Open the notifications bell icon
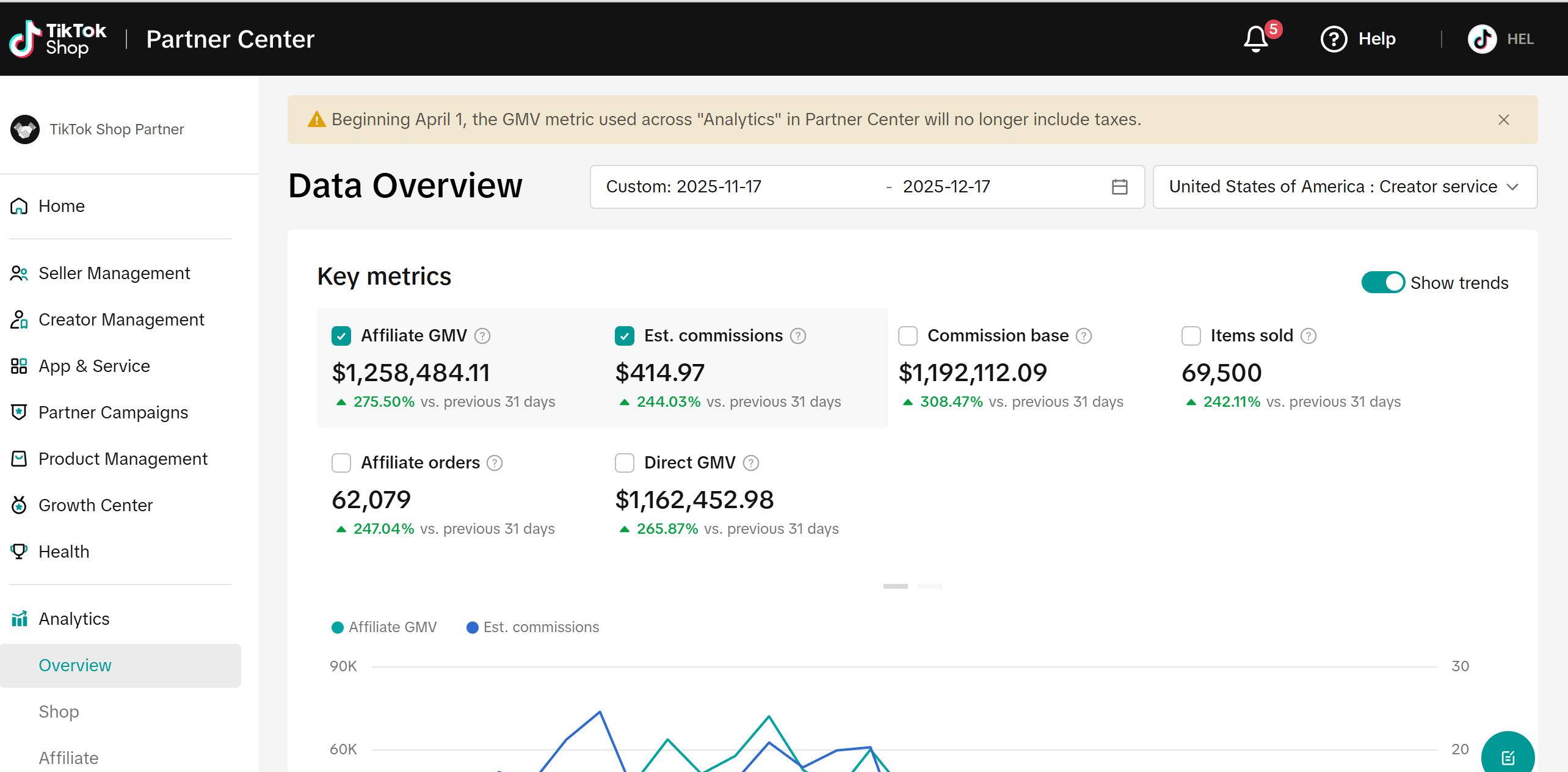This screenshot has height=772, width=1568. coord(1256,39)
